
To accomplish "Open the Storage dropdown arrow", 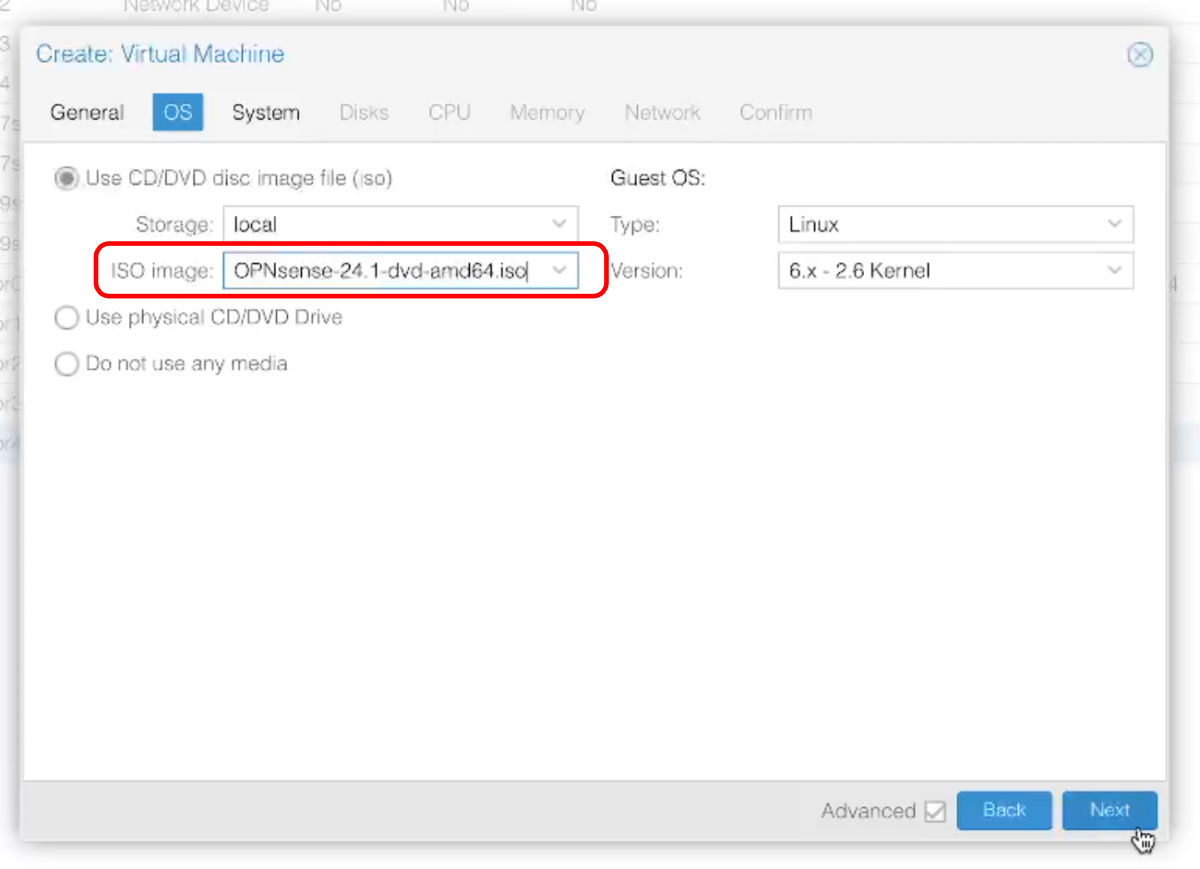I will click(x=559, y=224).
